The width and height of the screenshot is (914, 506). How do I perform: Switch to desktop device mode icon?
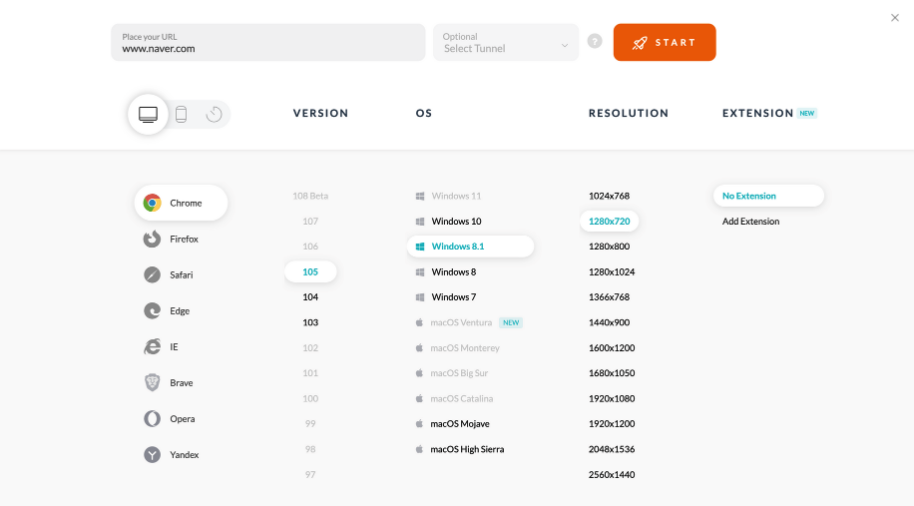click(x=148, y=114)
